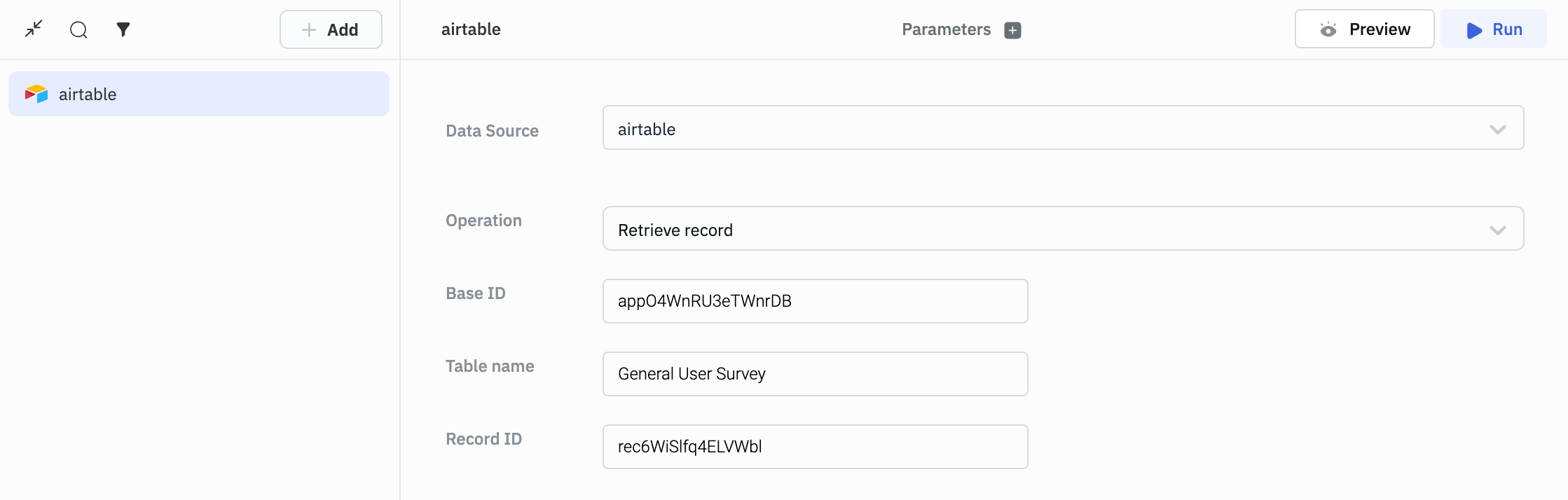Run the airtable query

[x=1494, y=29]
